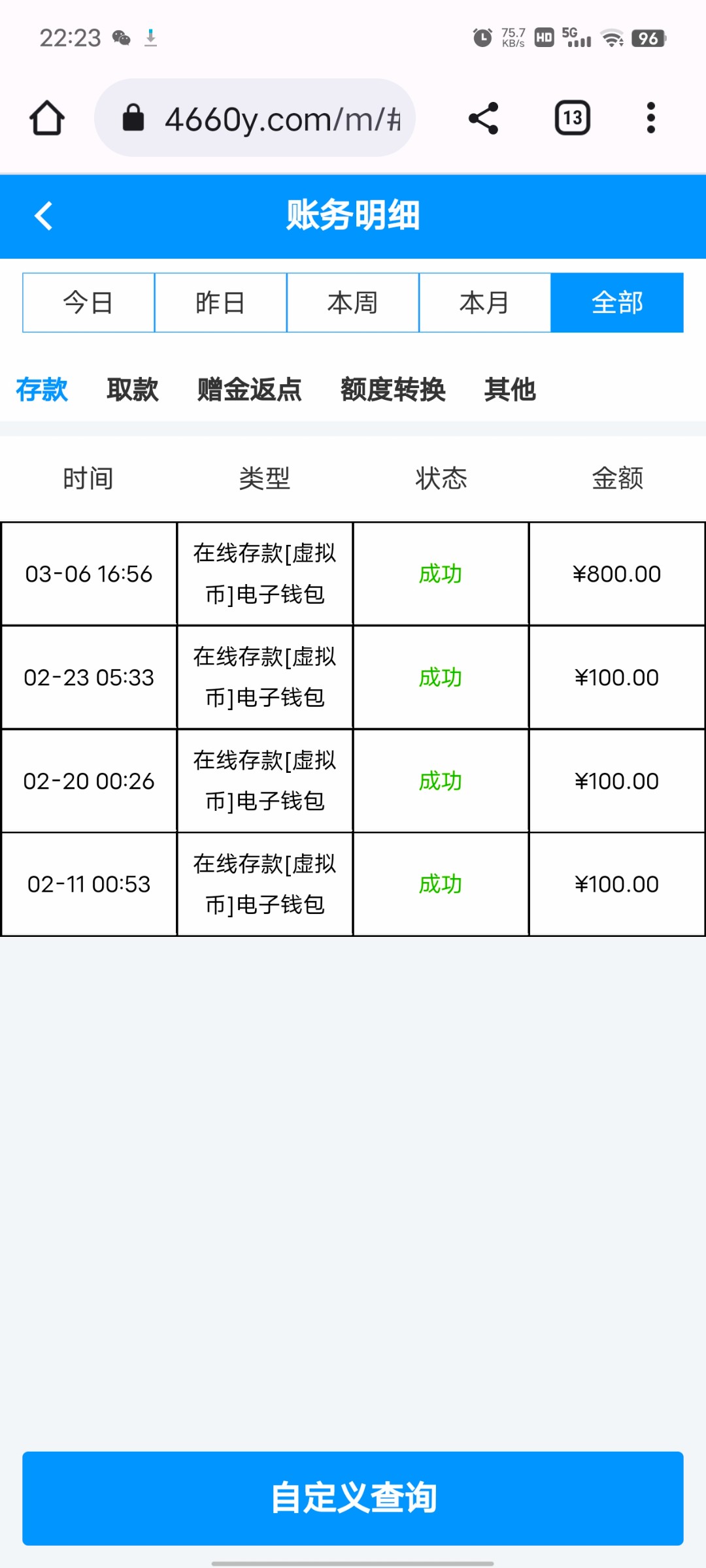Open the tab switcher showing 13 tabs
The image size is (706, 1568).
click(573, 118)
